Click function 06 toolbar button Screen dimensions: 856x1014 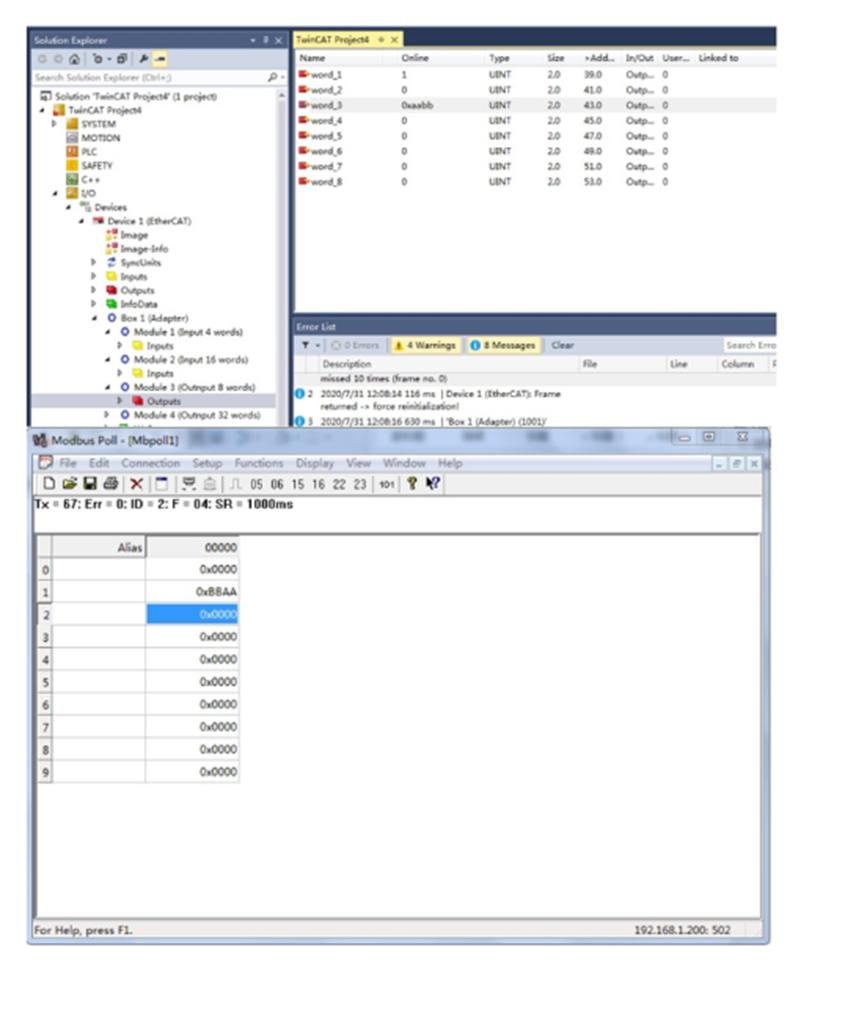tap(277, 484)
